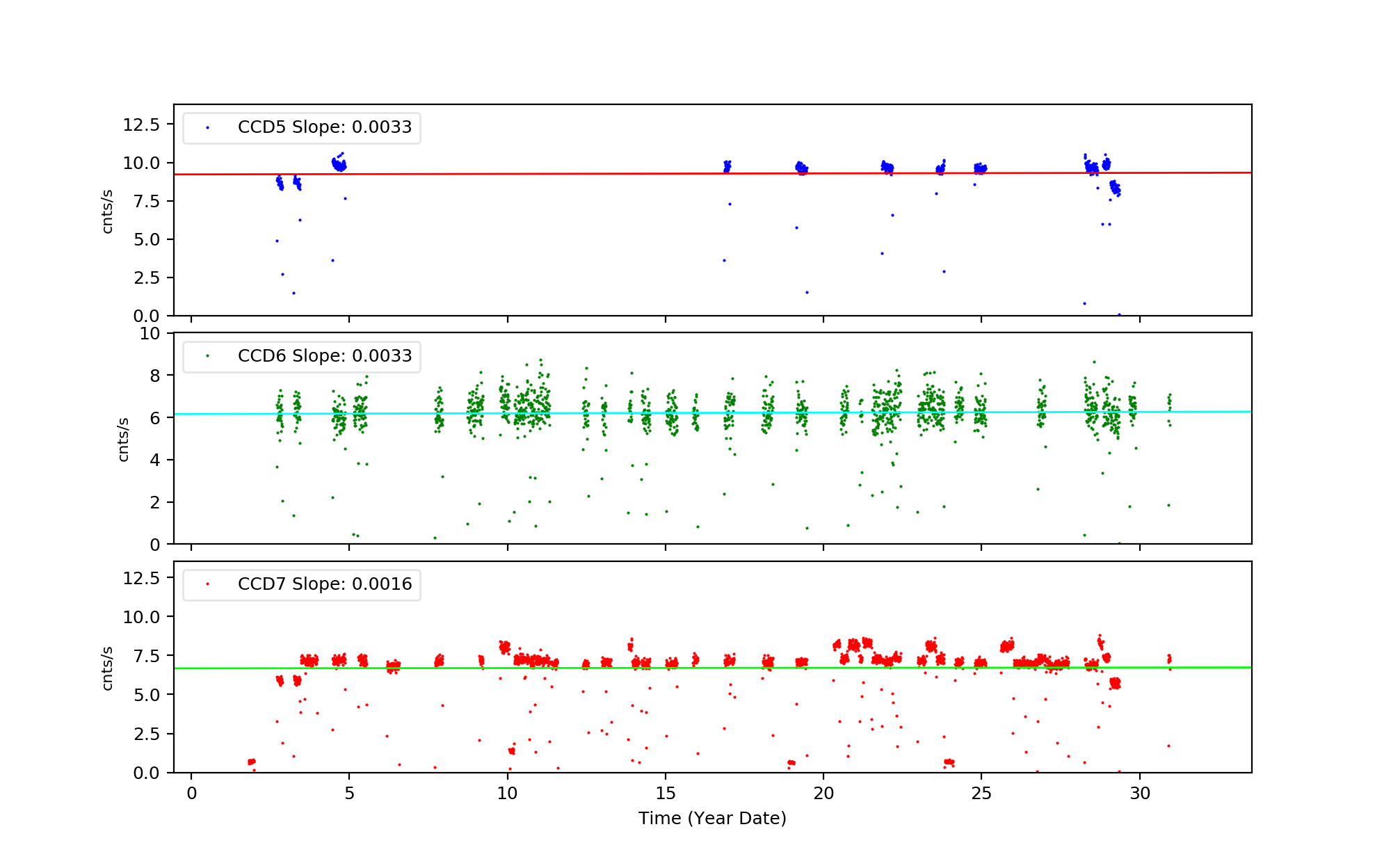The image size is (1391, 868).
Task: Click the x-axis tick label 0
Action: coord(191,794)
